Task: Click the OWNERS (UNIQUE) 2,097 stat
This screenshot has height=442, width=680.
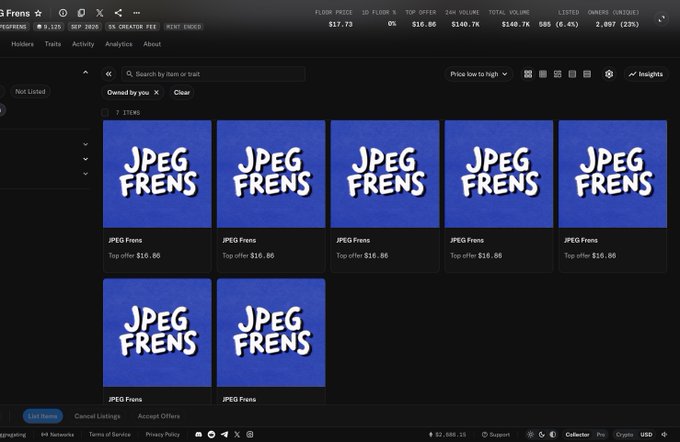Action: 614,19
